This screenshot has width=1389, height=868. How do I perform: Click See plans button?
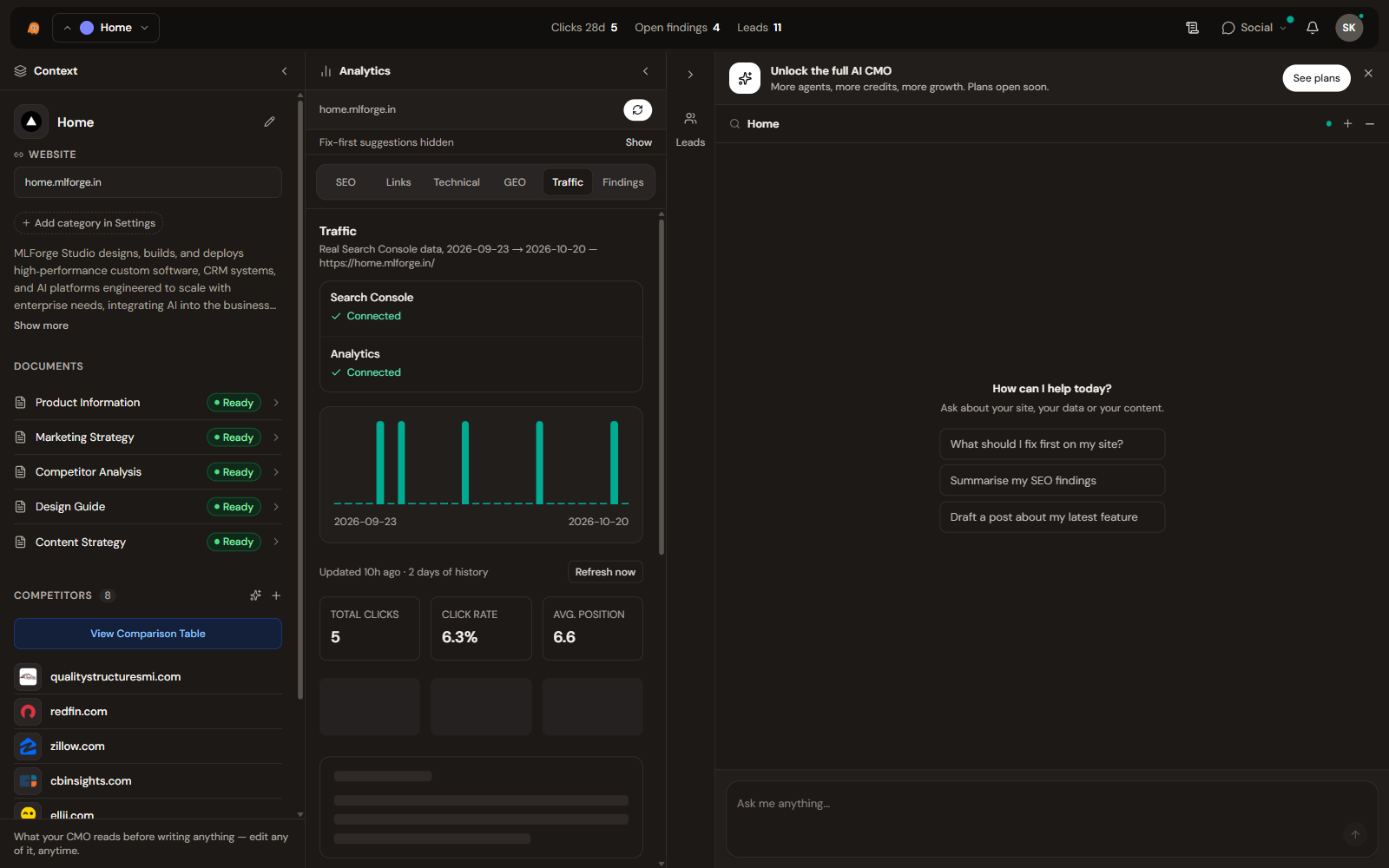[x=1316, y=78]
